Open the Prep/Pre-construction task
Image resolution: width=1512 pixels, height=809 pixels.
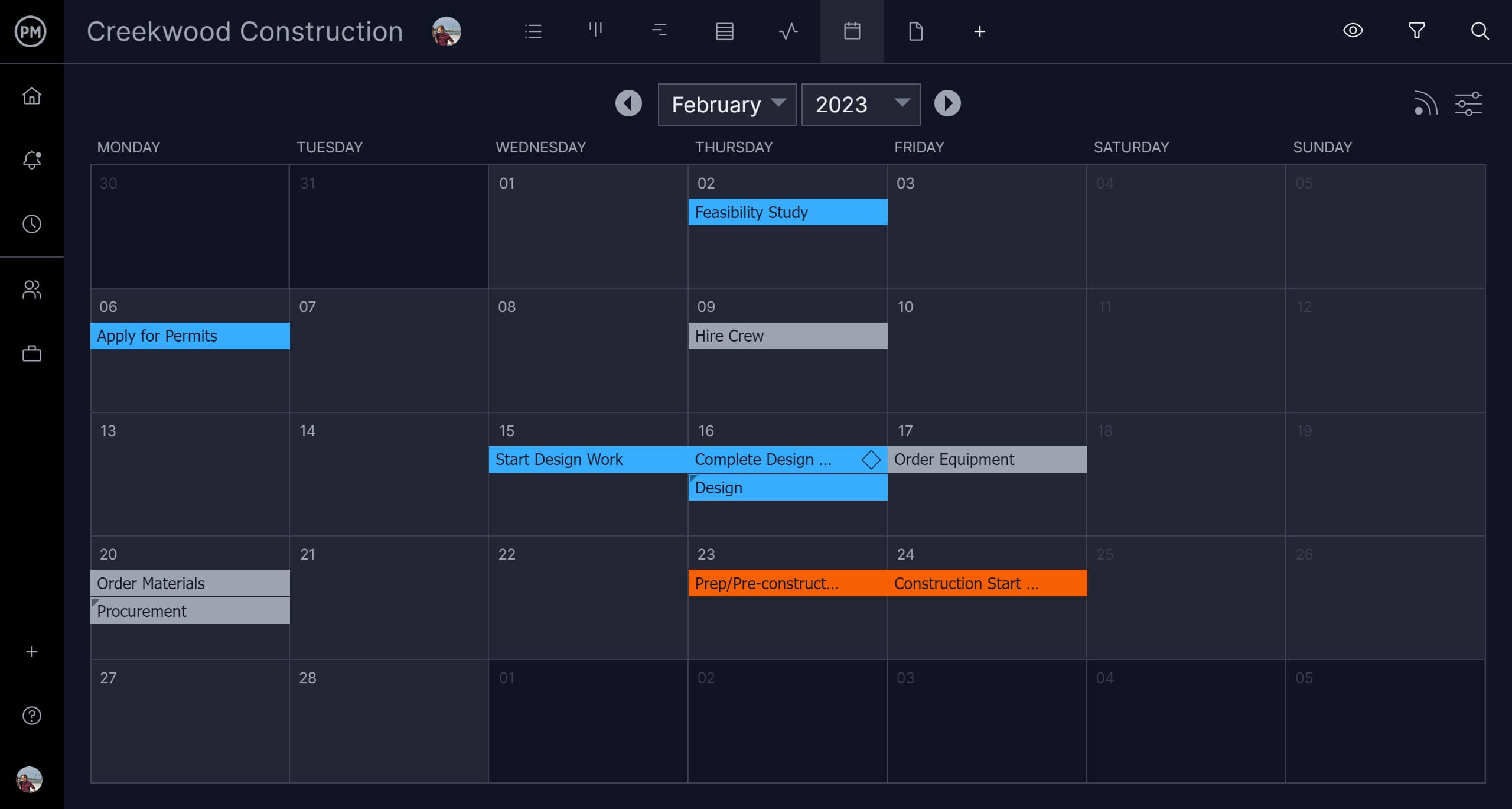click(787, 583)
